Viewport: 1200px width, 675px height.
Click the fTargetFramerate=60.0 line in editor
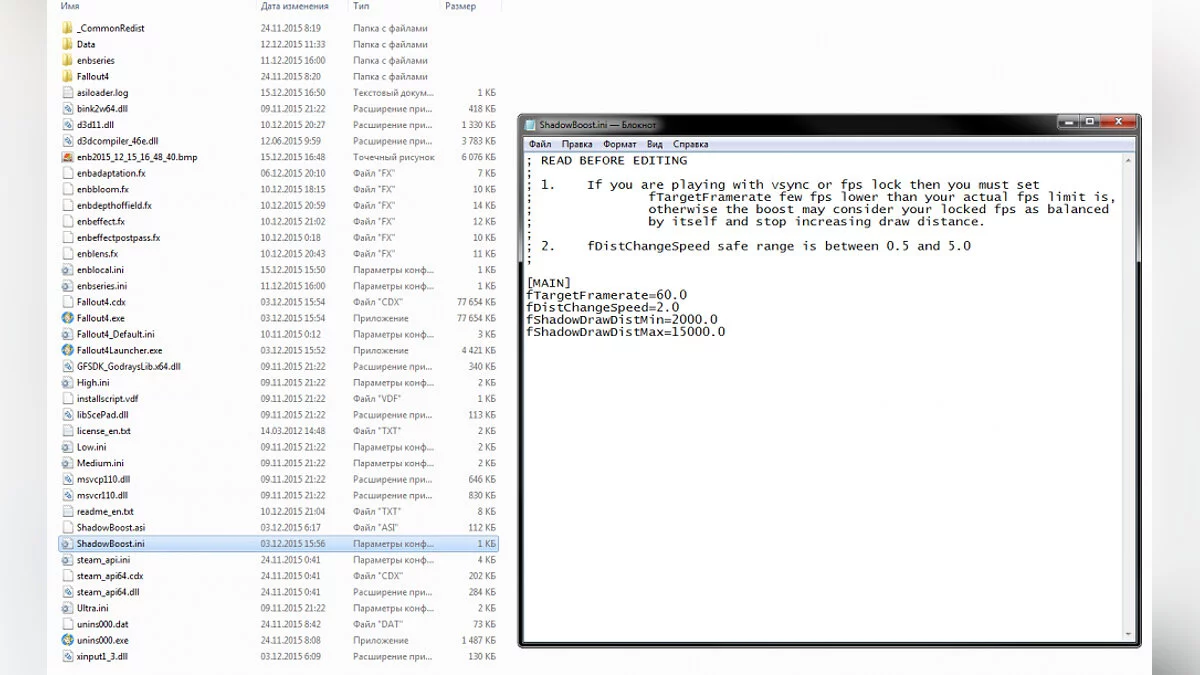tap(607, 295)
